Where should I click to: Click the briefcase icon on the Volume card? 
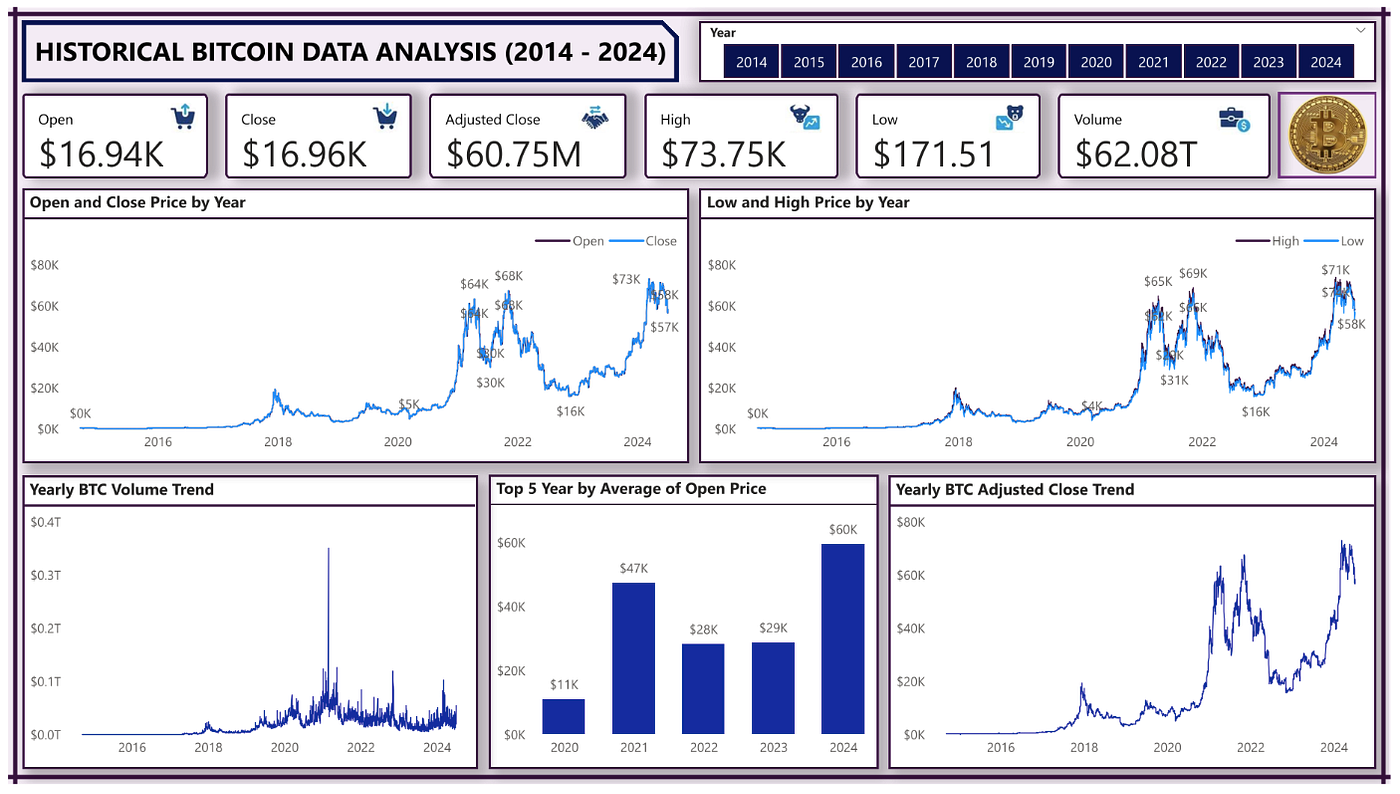click(x=1235, y=120)
